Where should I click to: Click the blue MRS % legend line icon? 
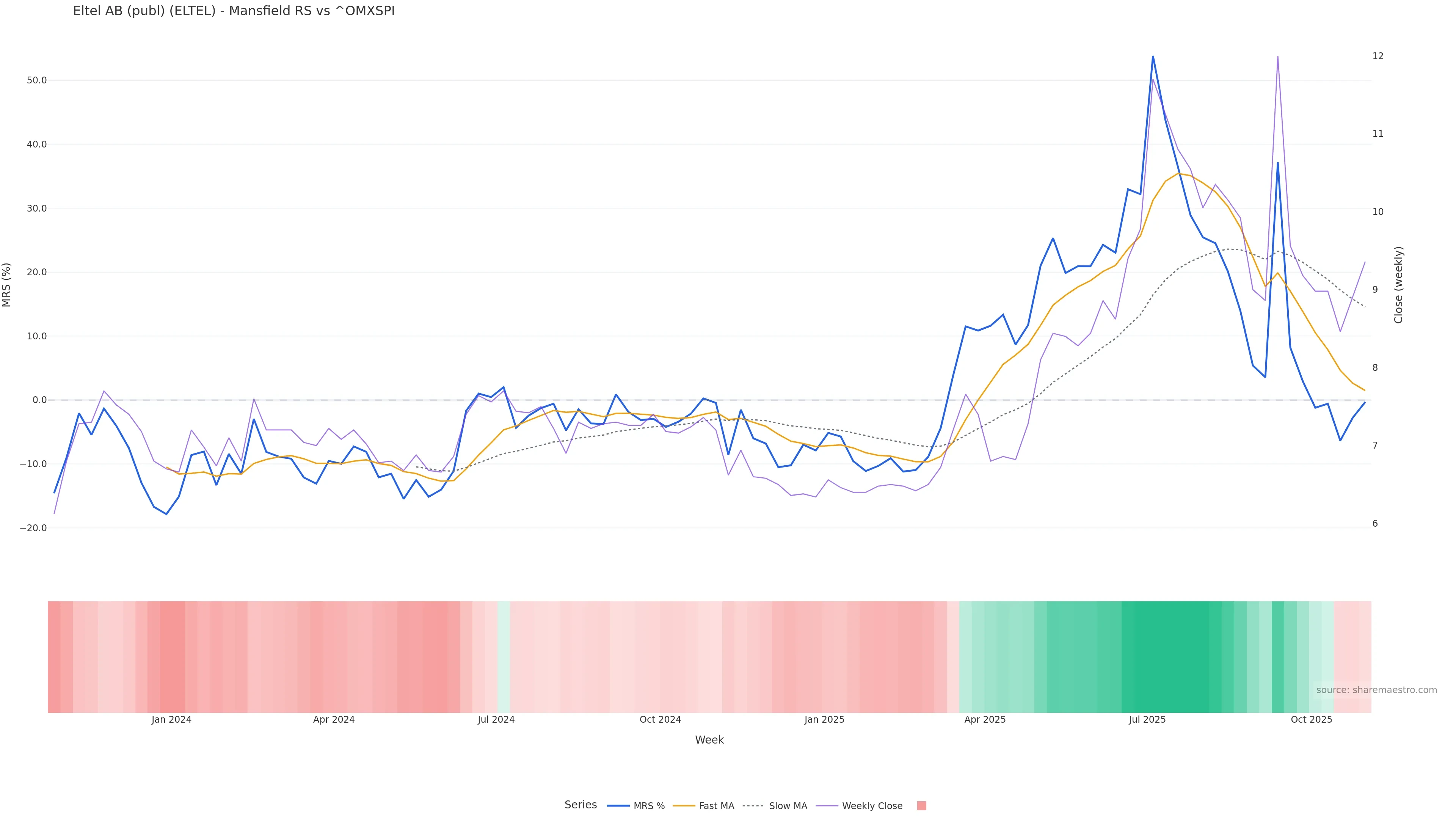click(x=618, y=806)
